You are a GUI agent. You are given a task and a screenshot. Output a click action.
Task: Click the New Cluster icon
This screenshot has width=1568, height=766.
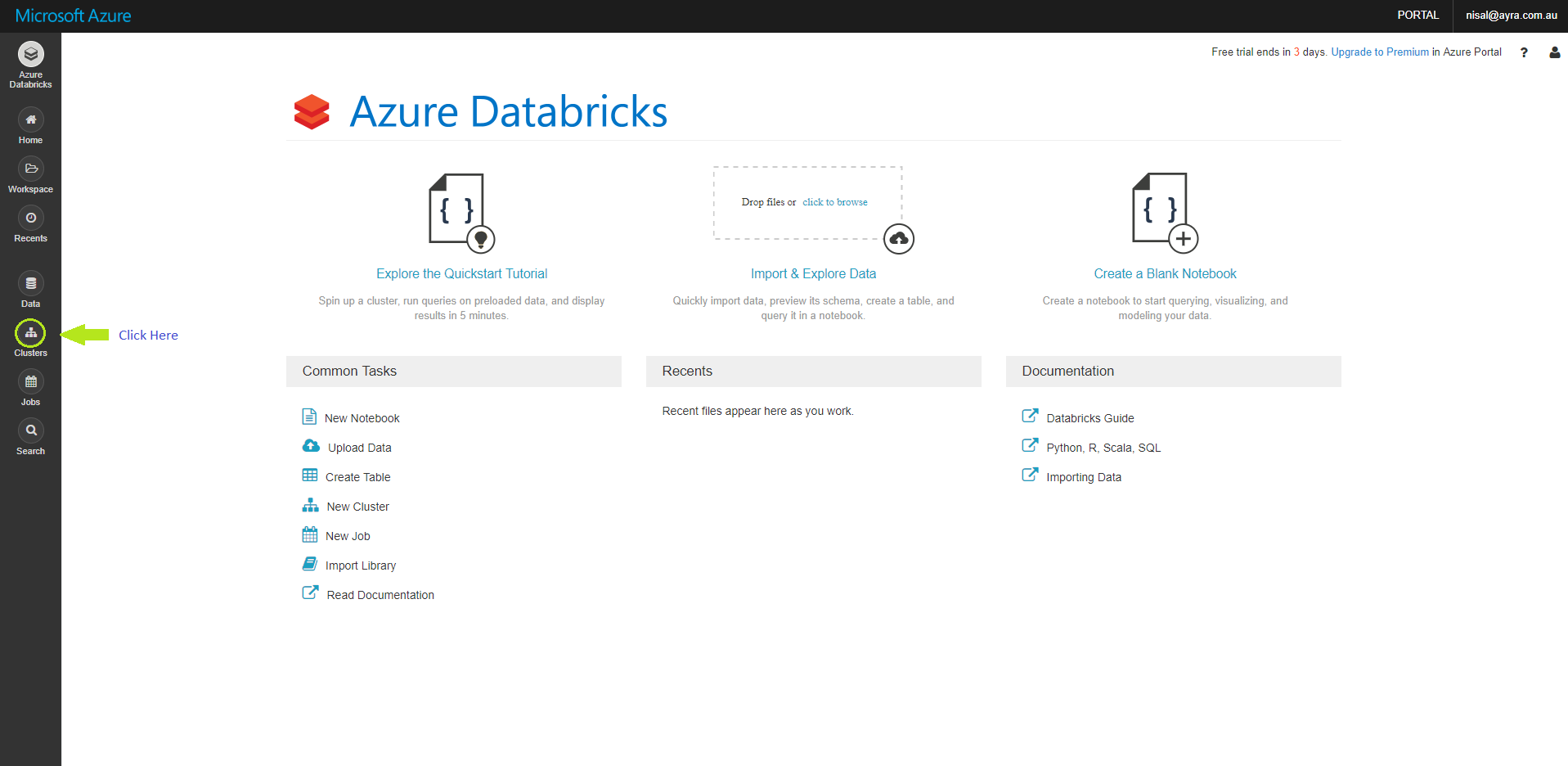311,505
